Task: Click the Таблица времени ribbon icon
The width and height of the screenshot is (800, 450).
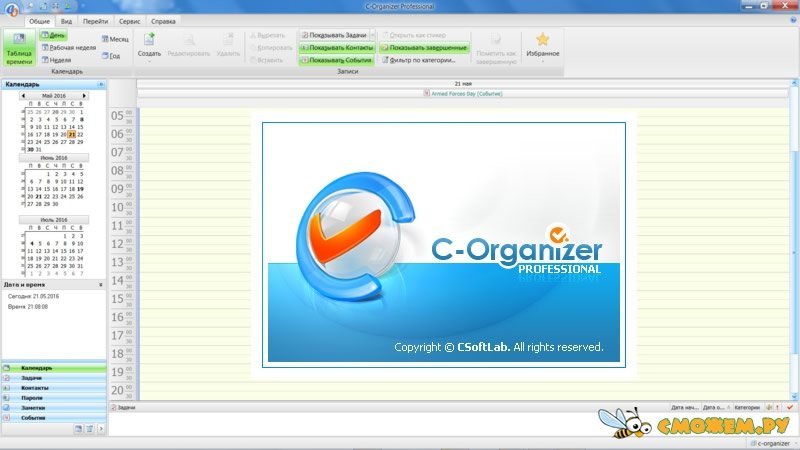Action: click(x=19, y=49)
